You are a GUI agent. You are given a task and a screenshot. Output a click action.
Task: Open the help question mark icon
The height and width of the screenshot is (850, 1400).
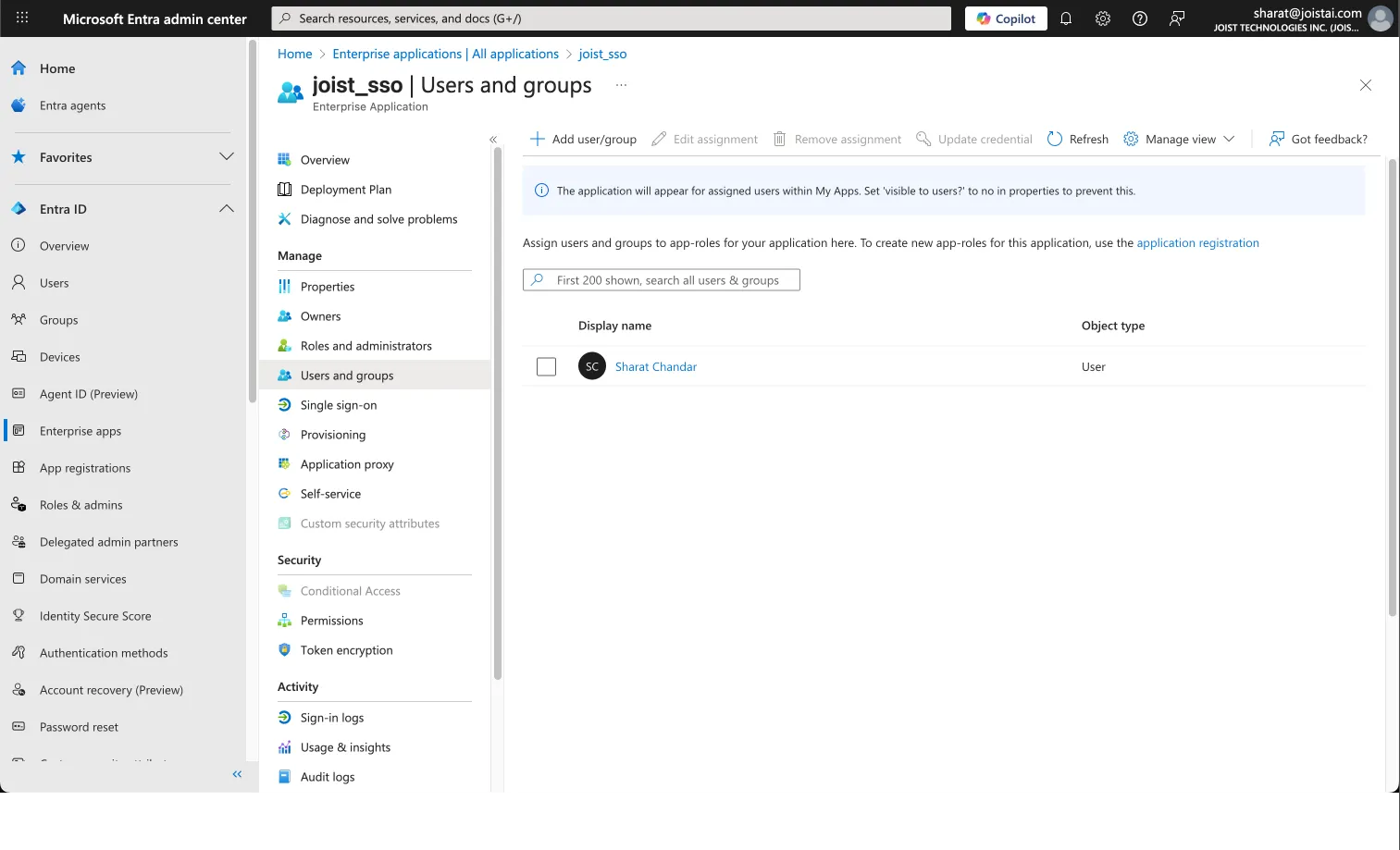pos(1140,18)
